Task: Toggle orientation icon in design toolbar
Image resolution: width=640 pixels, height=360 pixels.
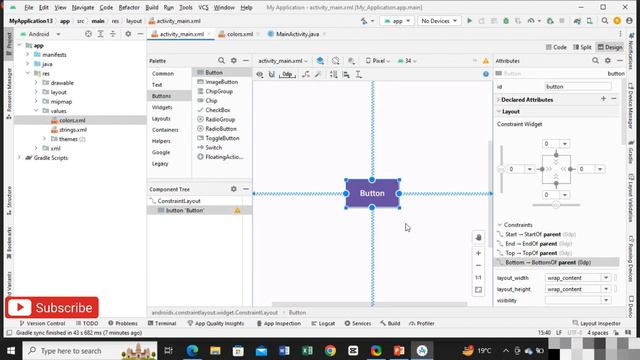Action: [336, 61]
